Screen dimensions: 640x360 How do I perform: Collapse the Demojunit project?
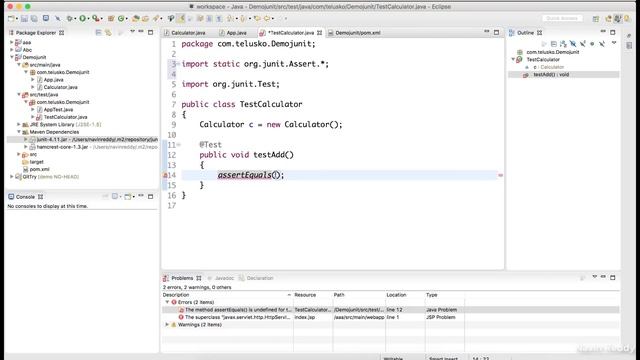coord(12,57)
